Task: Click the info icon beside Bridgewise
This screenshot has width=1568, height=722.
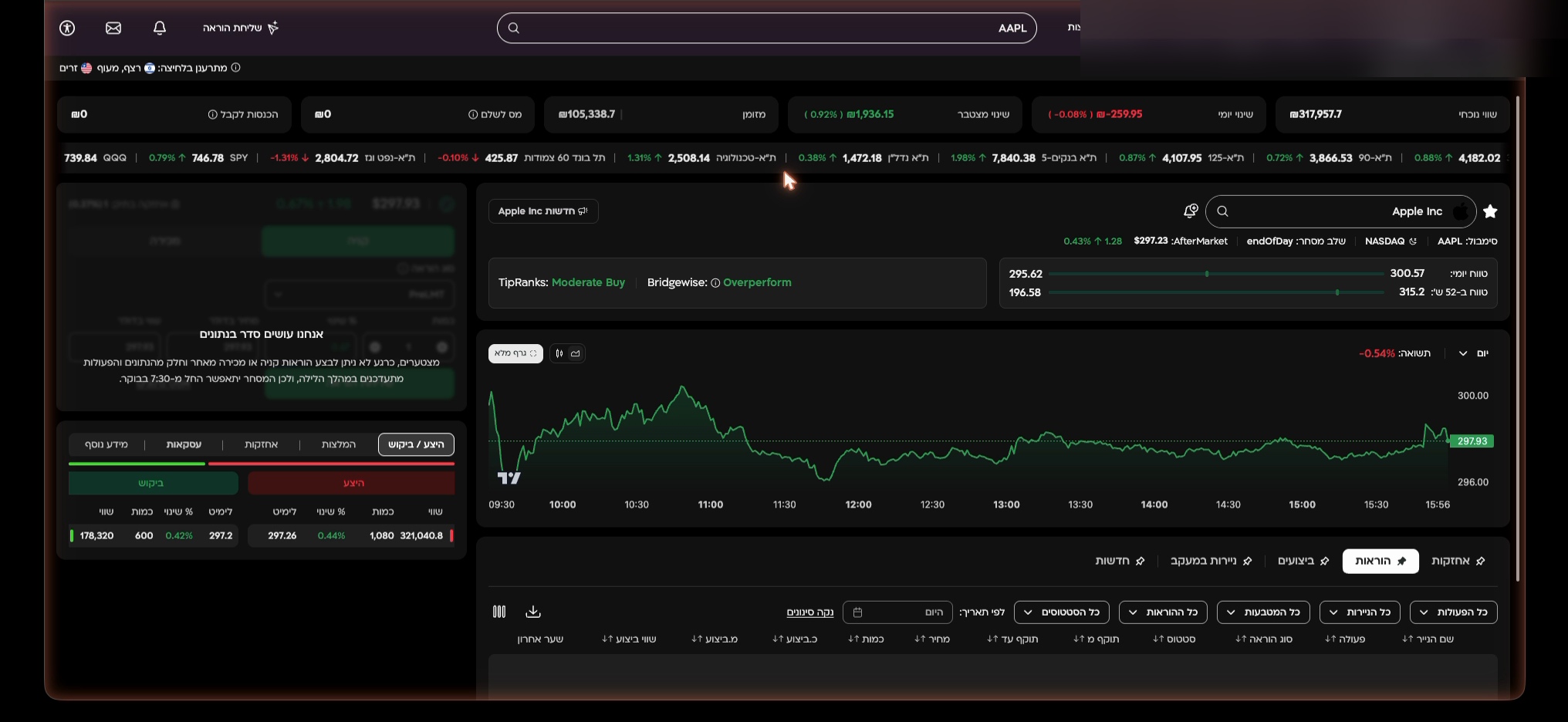Action: pyautogui.click(x=715, y=283)
